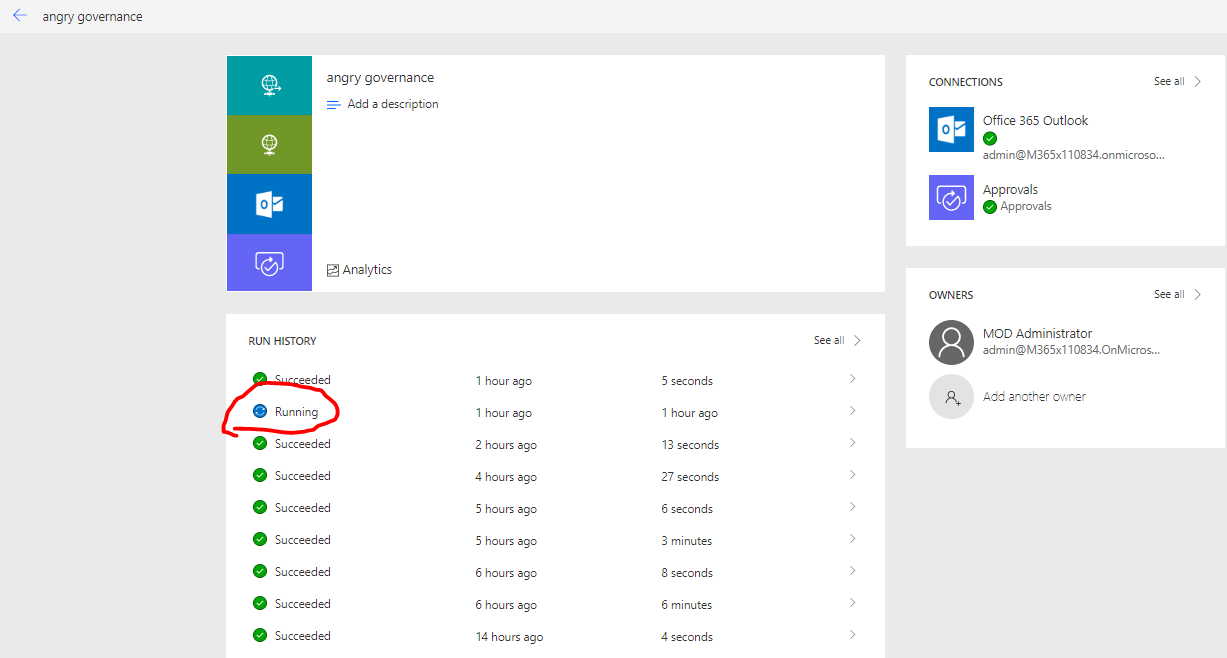The height and width of the screenshot is (658, 1227).
Task: Click the purple Approvals tile in flow card
Action: (269, 263)
